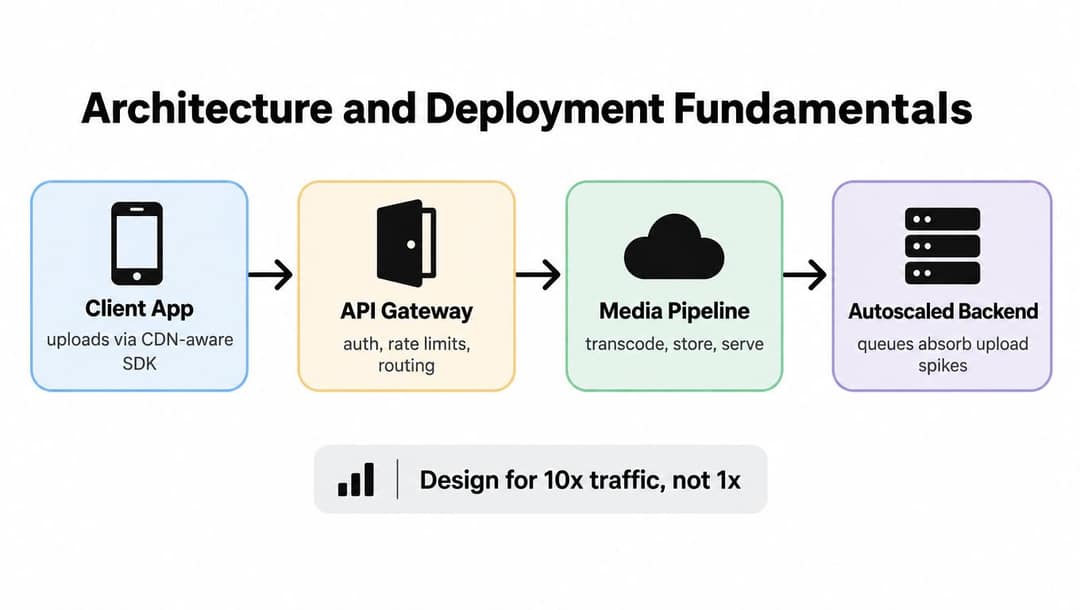
Task: Click the "auth, rate limits, routing" text
Action: tap(406, 354)
